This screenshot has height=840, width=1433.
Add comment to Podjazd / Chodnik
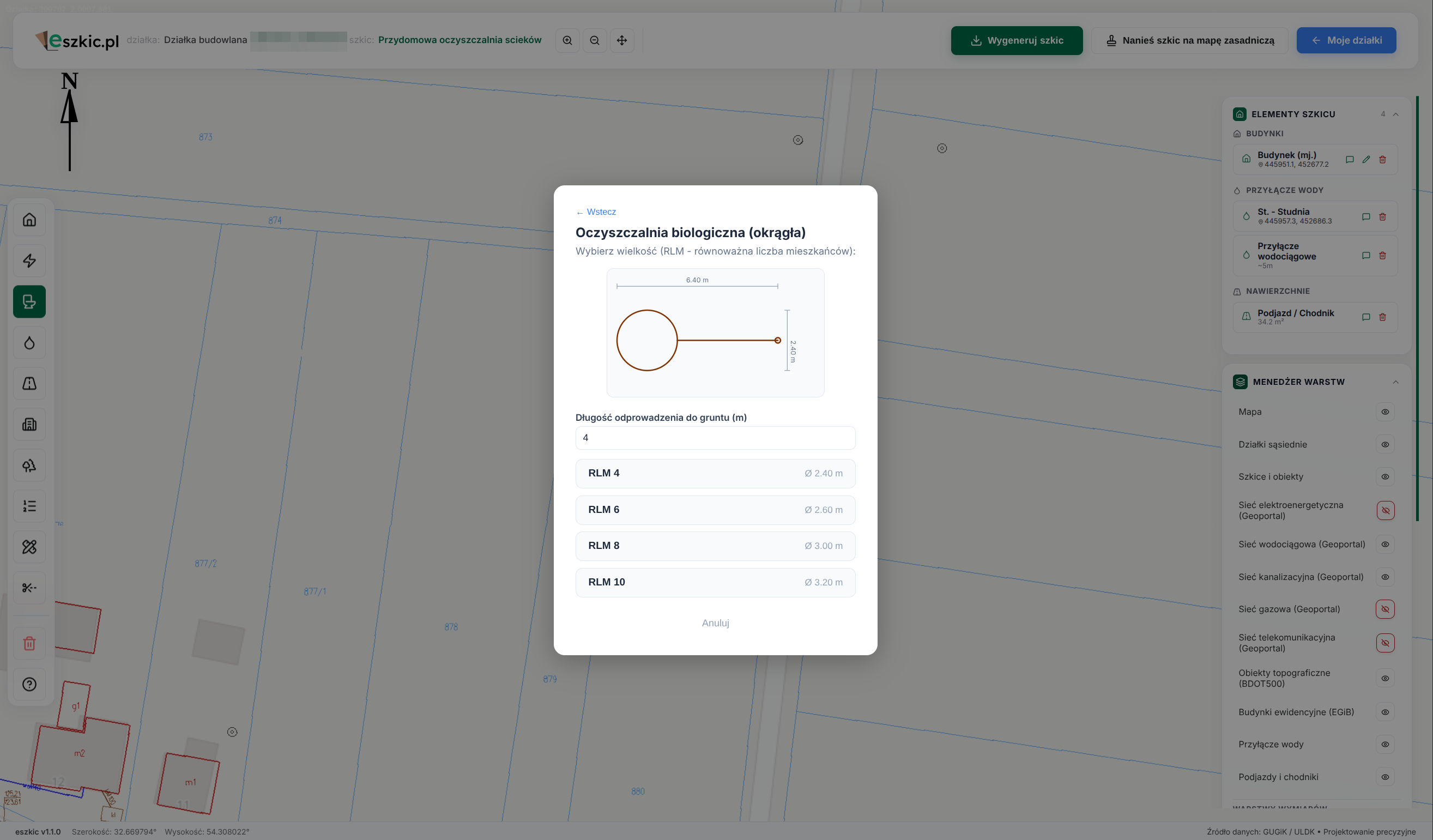1367,317
